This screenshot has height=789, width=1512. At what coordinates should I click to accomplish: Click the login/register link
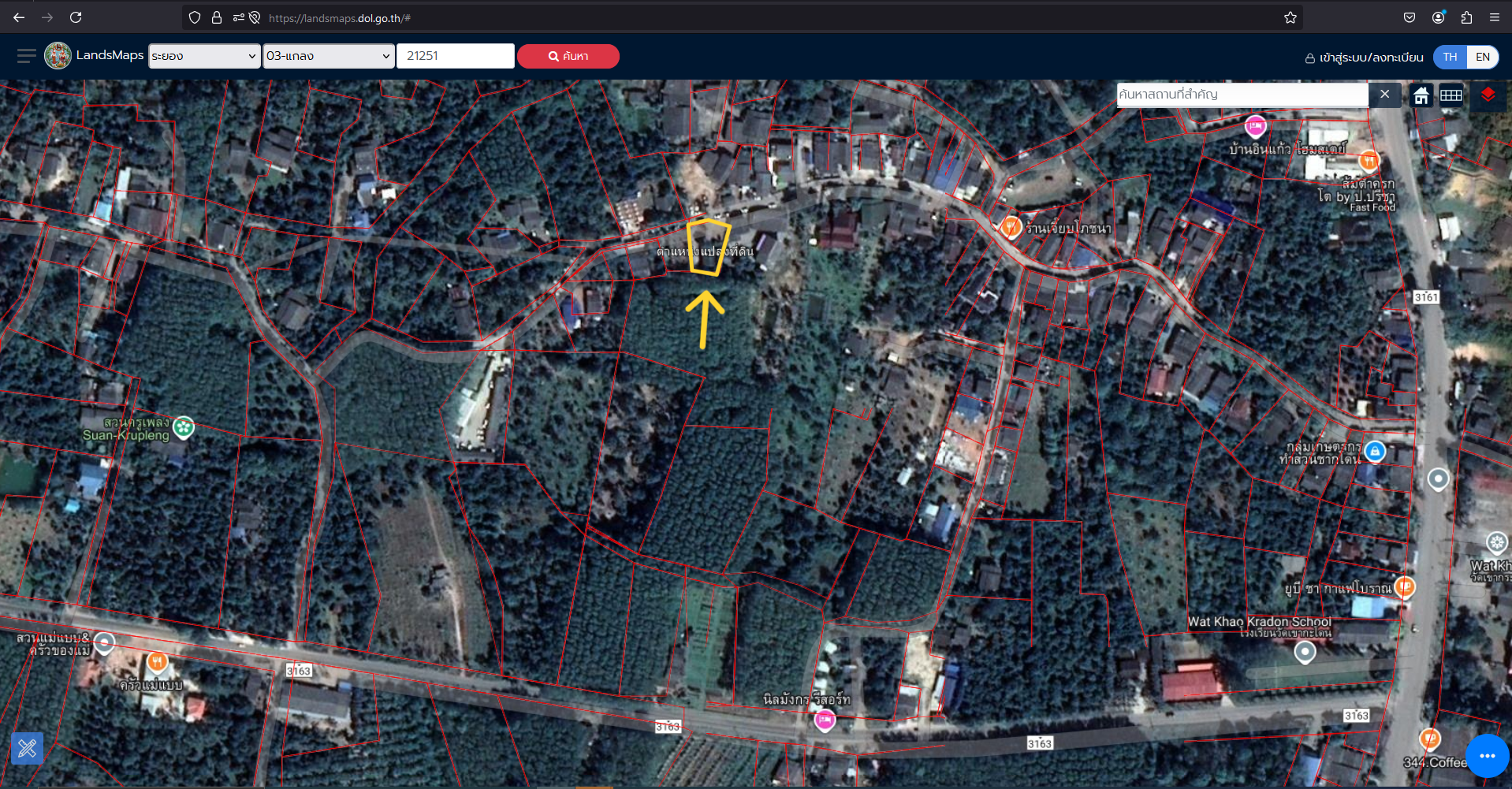coord(1365,58)
